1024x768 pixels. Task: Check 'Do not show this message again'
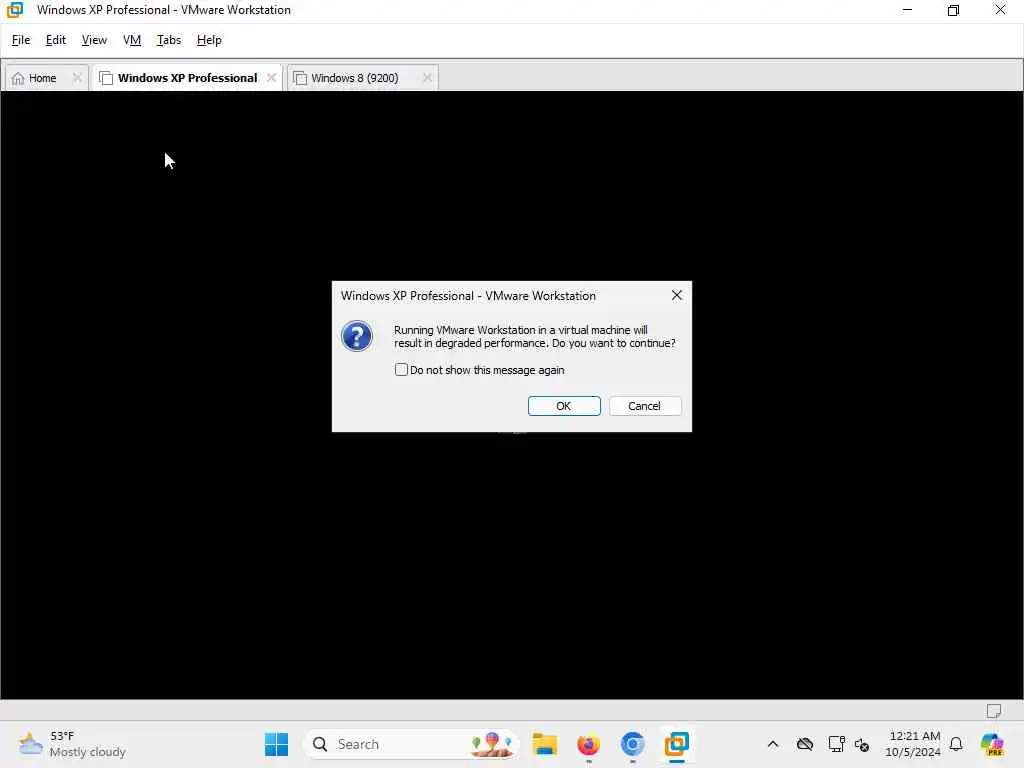tap(401, 370)
